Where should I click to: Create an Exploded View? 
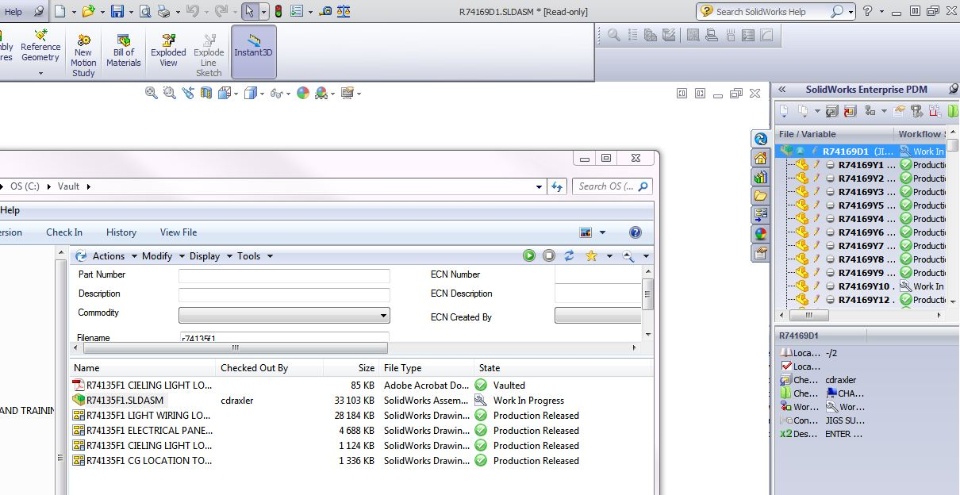coord(168,50)
